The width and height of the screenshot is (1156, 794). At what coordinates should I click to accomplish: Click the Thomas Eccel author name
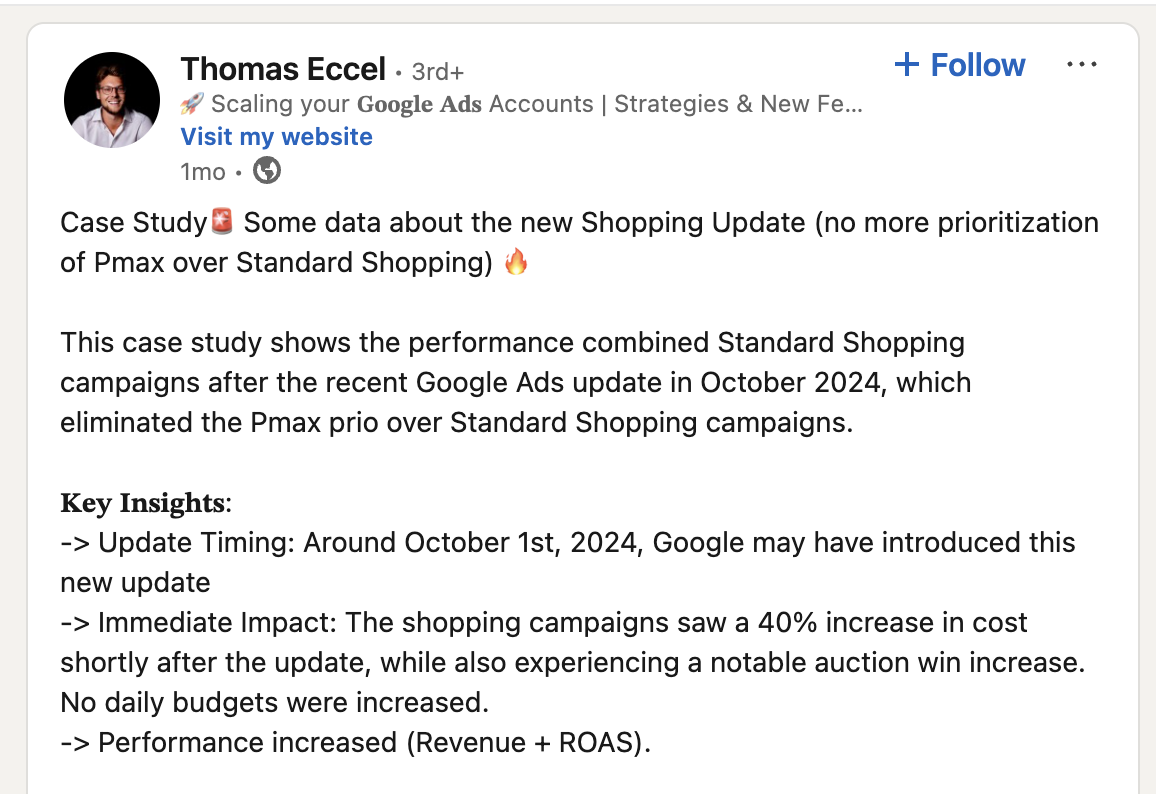[x=283, y=70]
